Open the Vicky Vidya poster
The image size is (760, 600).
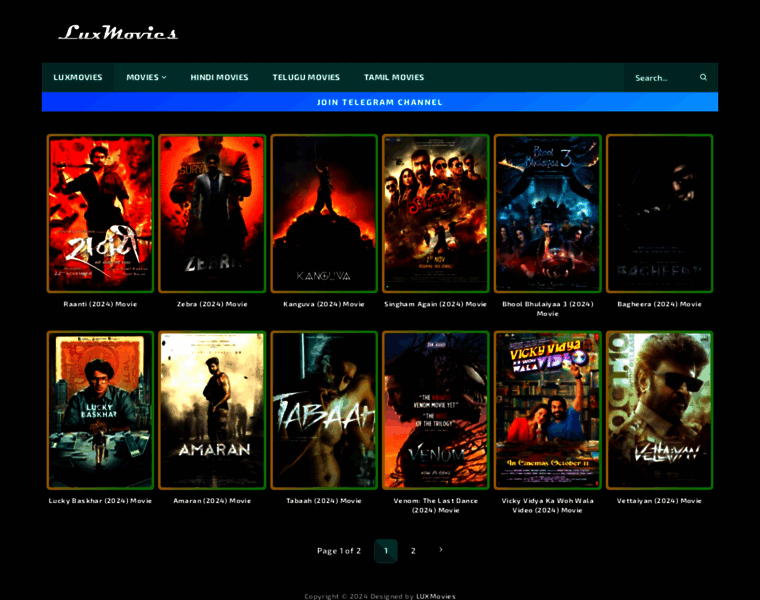pyautogui.click(x=548, y=410)
